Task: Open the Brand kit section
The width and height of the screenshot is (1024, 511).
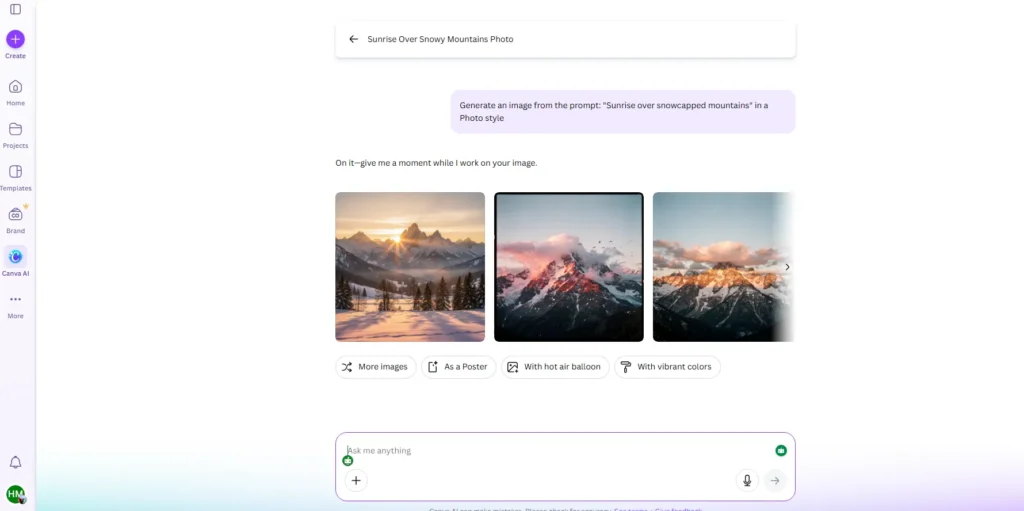Action: pos(16,220)
